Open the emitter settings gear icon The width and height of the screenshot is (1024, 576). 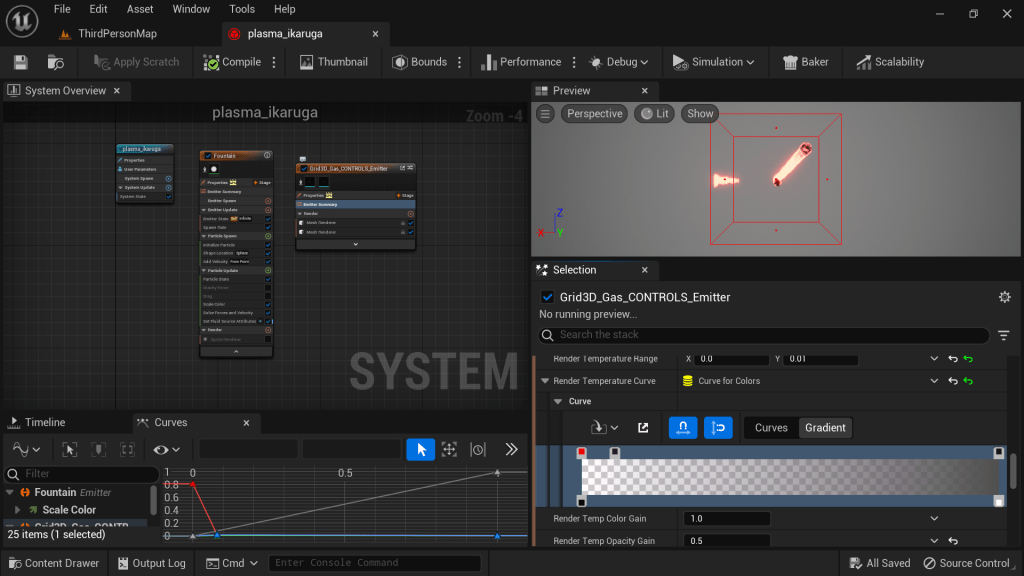tap(1004, 297)
